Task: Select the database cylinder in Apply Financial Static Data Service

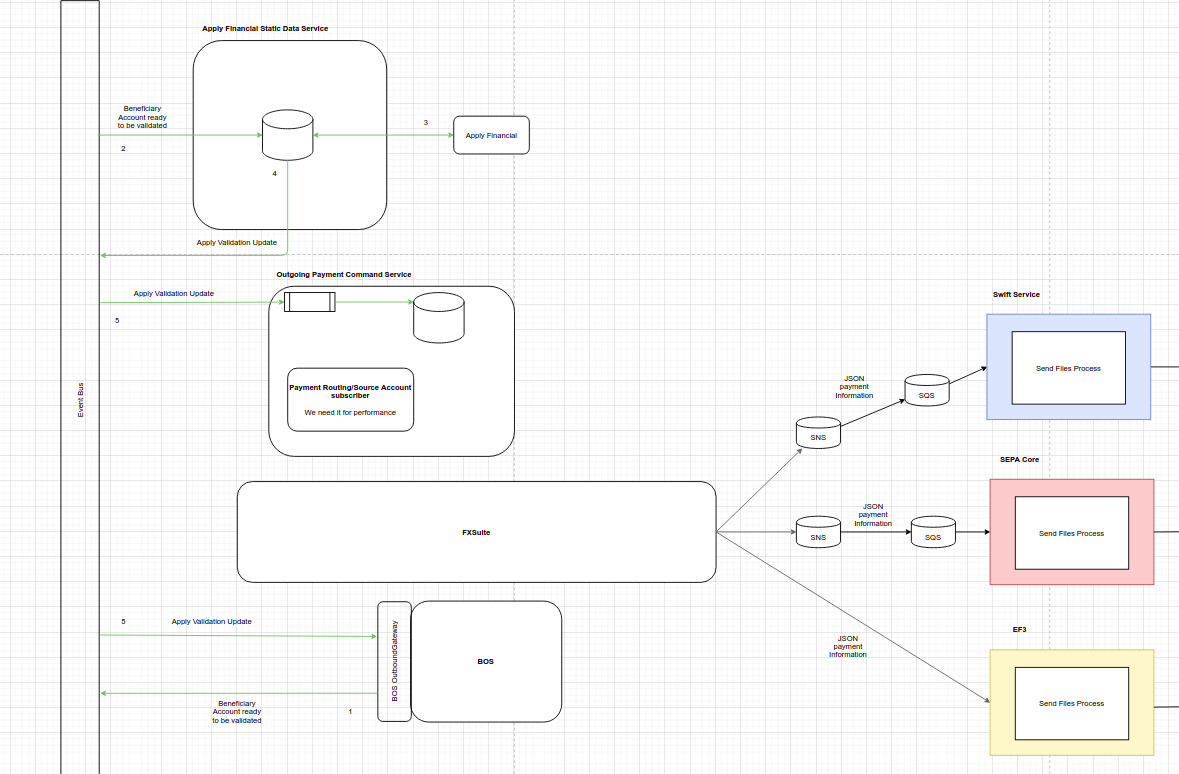Action: point(287,135)
